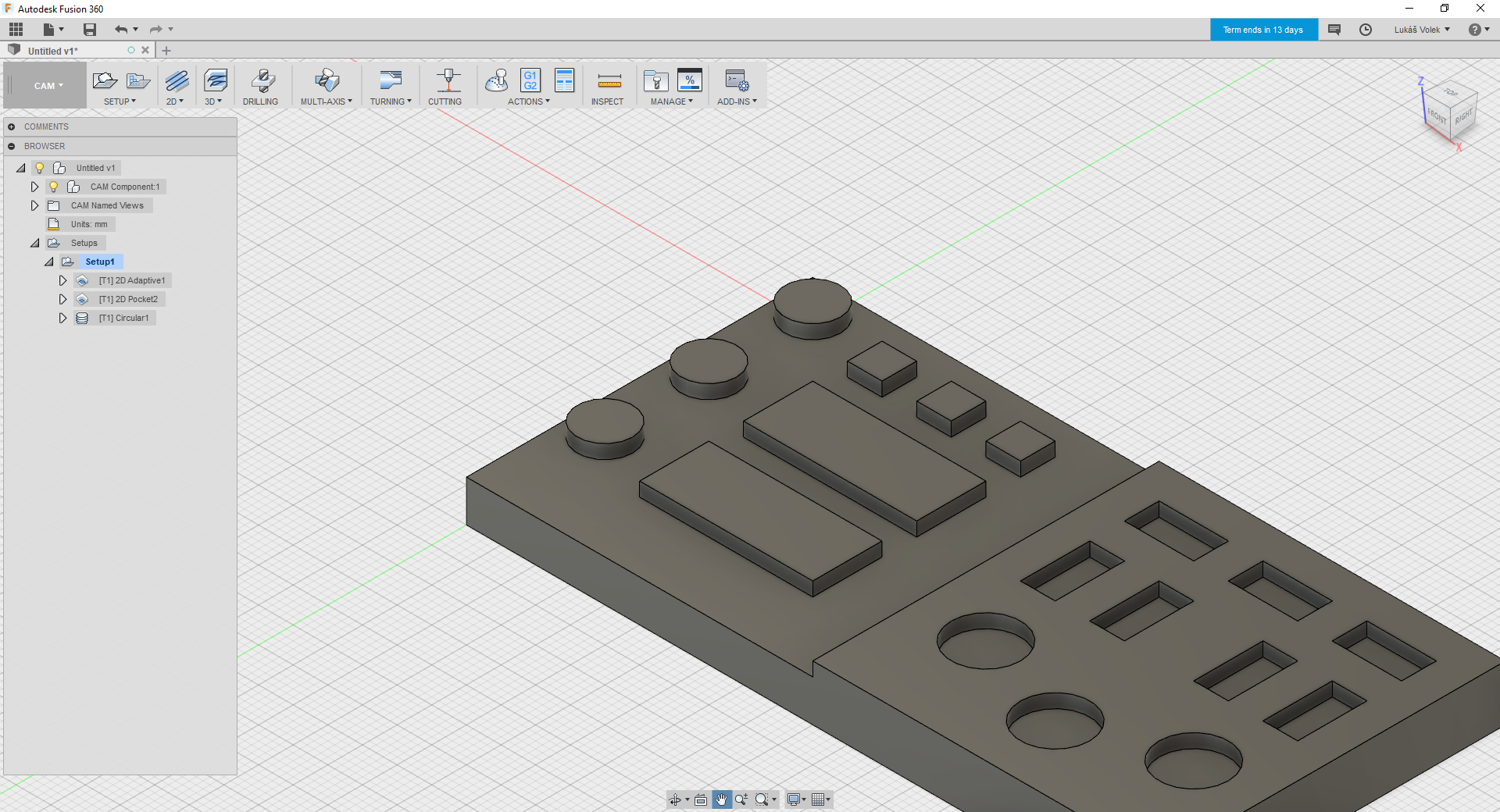
Task: Click the Save icon in the top bar
Action: click(90, 30)
